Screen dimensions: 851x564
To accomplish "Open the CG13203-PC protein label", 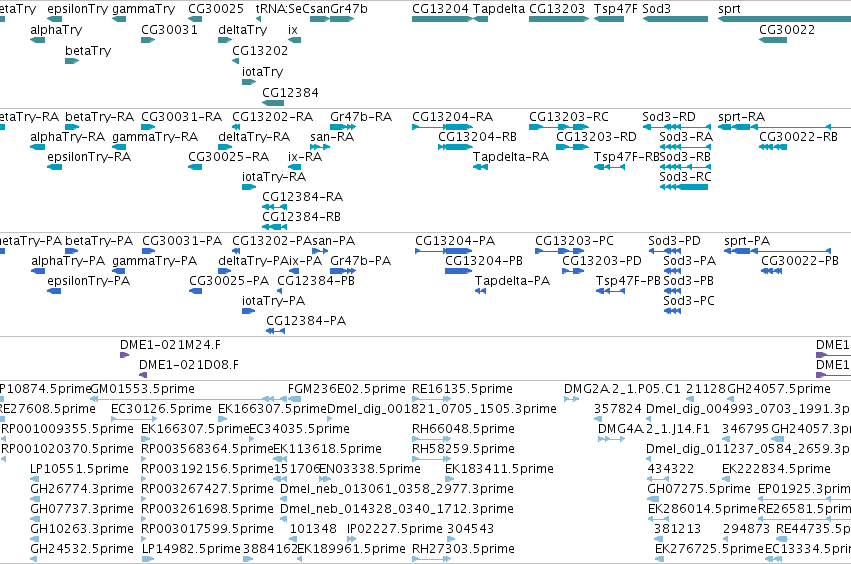I will point(574,240).
